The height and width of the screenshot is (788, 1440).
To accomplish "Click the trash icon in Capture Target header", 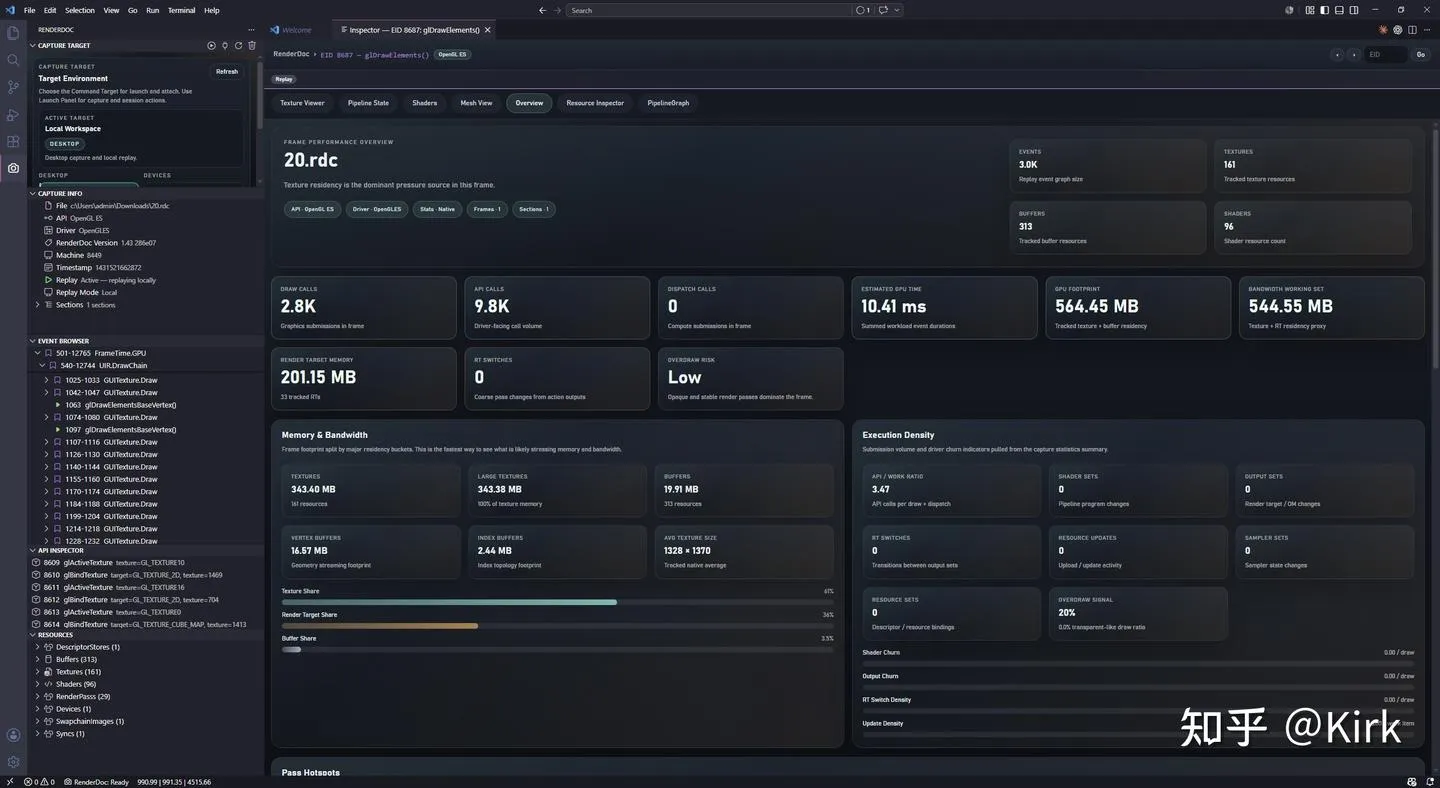I will click(252, 45).
